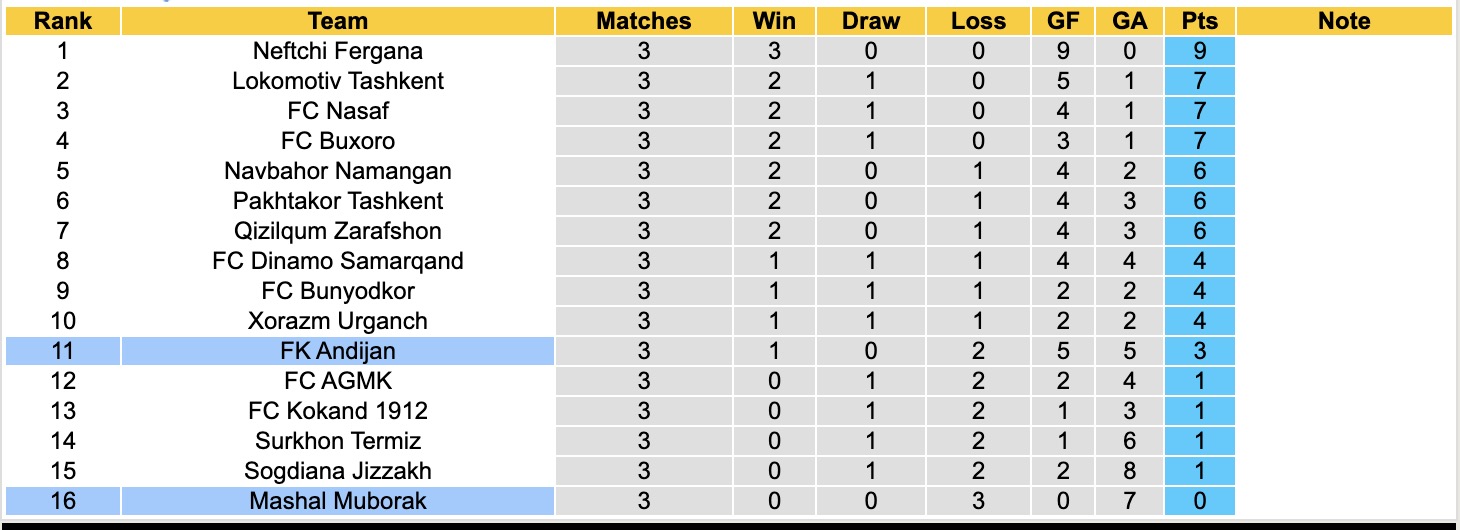1460x530 pixels.
Task: Click the Draw column header
Action: coord(870,21)
